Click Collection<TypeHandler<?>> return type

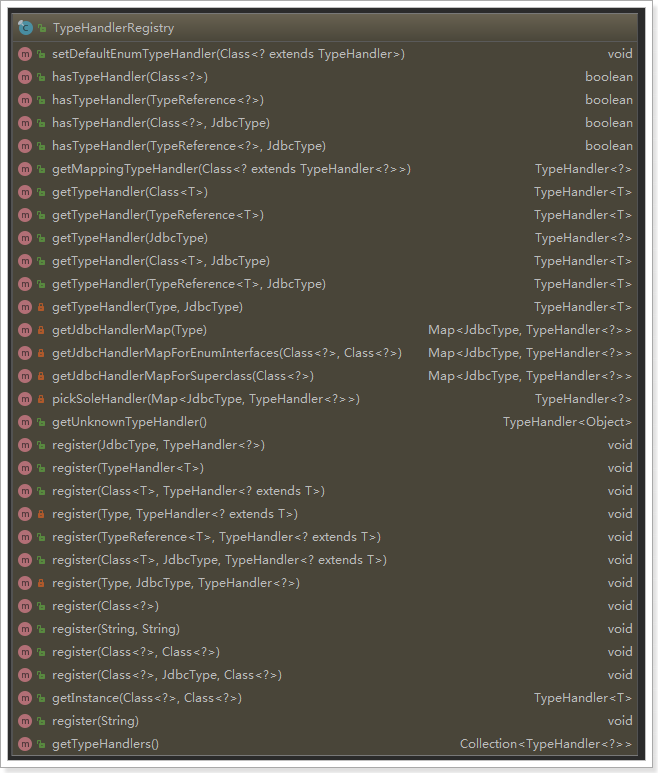point(545,744)
